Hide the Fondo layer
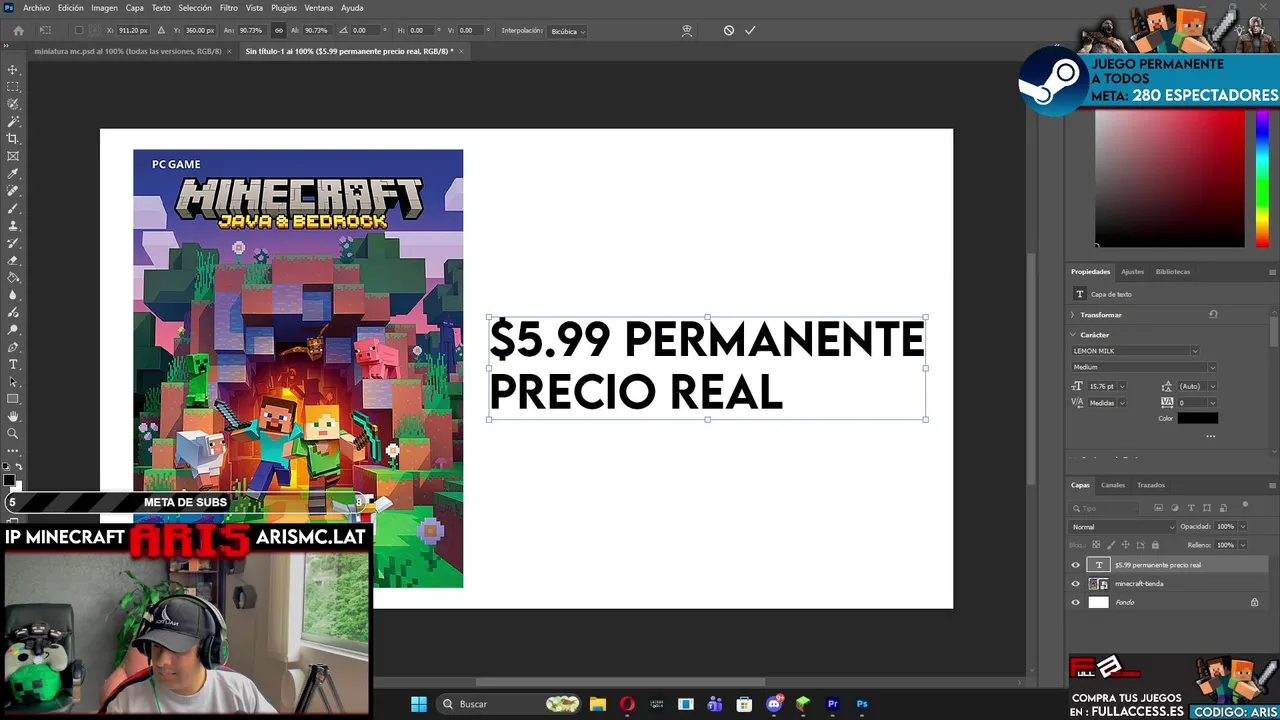Viewport: 1280px width, 720px height. (1076, 602)
